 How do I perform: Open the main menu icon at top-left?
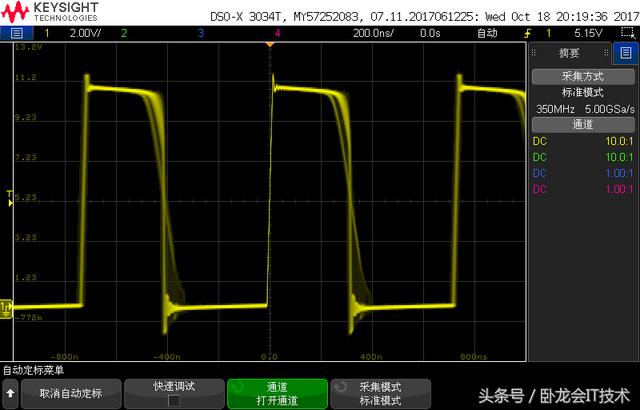click(x=17, y=33)
